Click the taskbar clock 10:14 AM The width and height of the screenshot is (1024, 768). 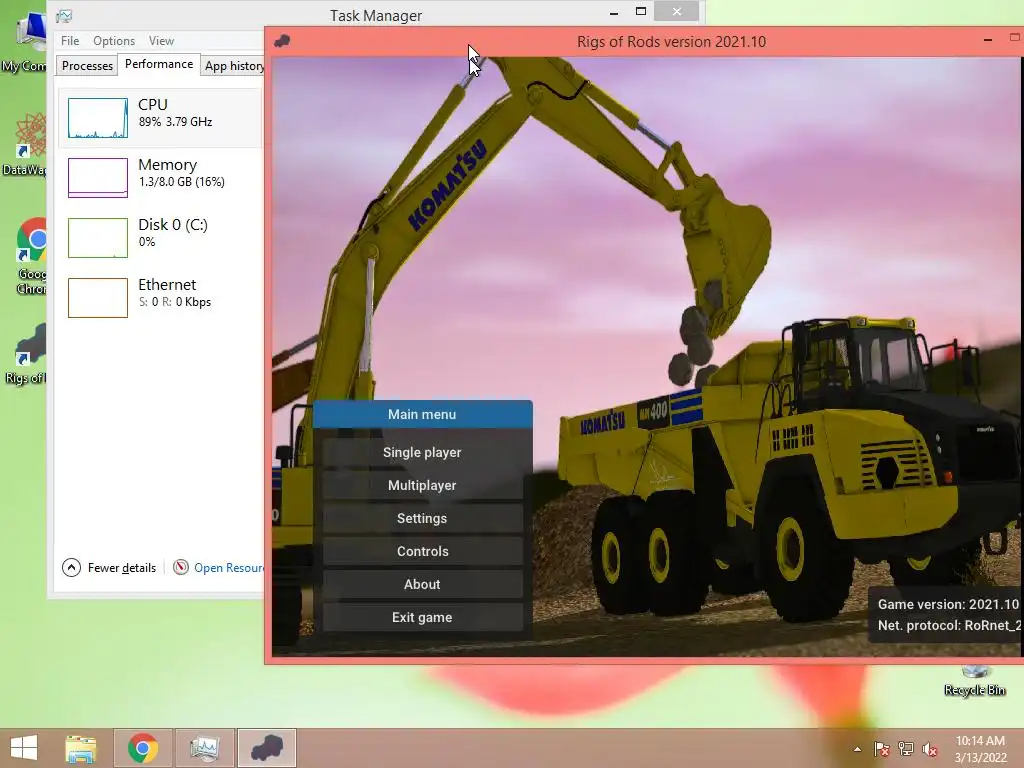[x=980, y=741]
